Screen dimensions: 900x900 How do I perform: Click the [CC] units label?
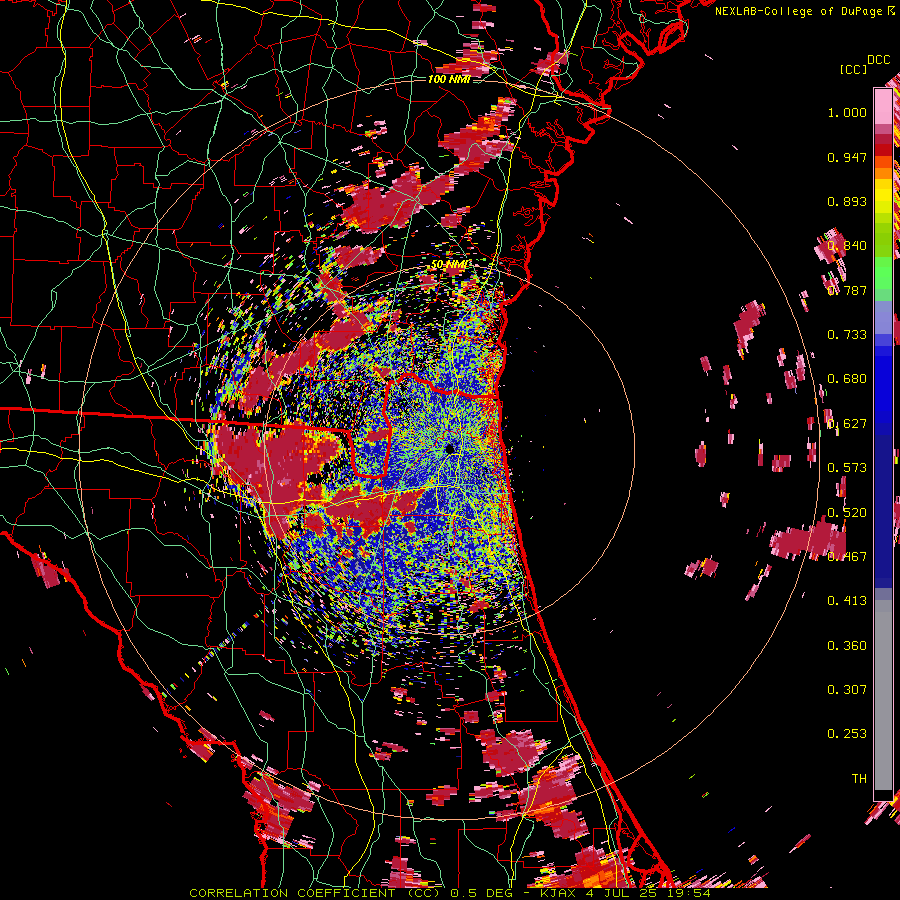coord(853,69)
